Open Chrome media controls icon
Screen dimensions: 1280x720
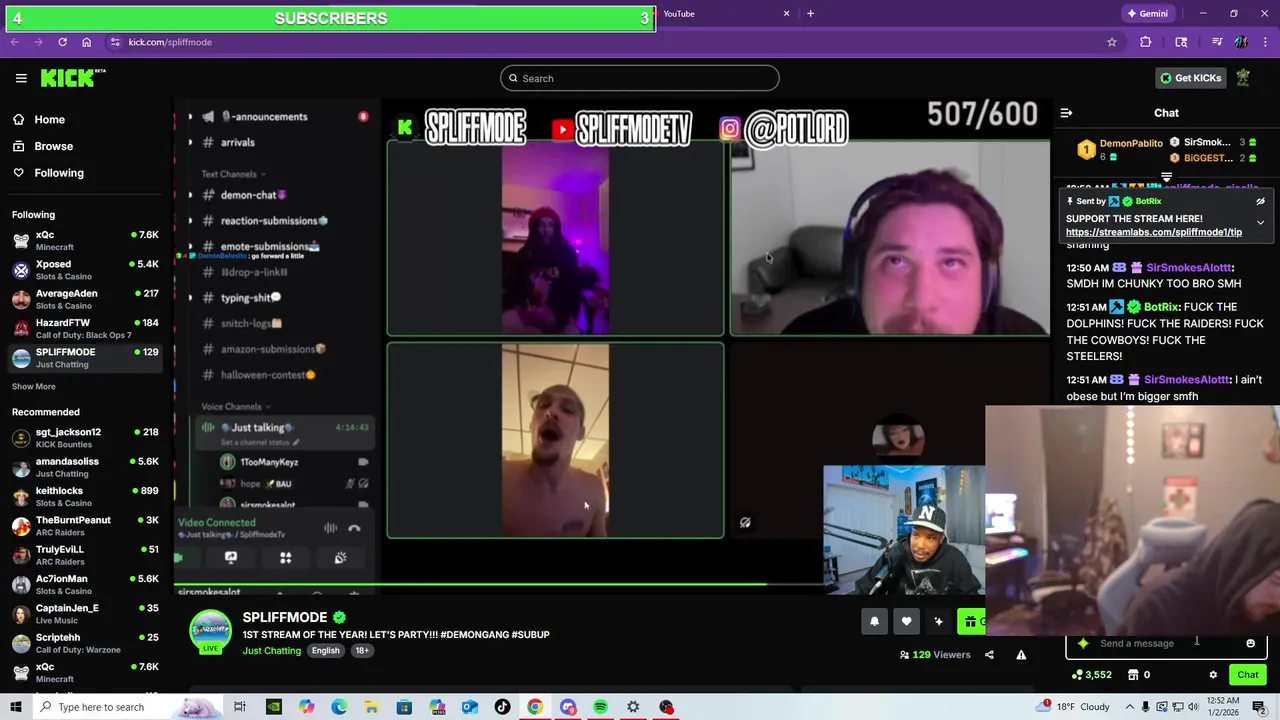[x=1217, y=42]
